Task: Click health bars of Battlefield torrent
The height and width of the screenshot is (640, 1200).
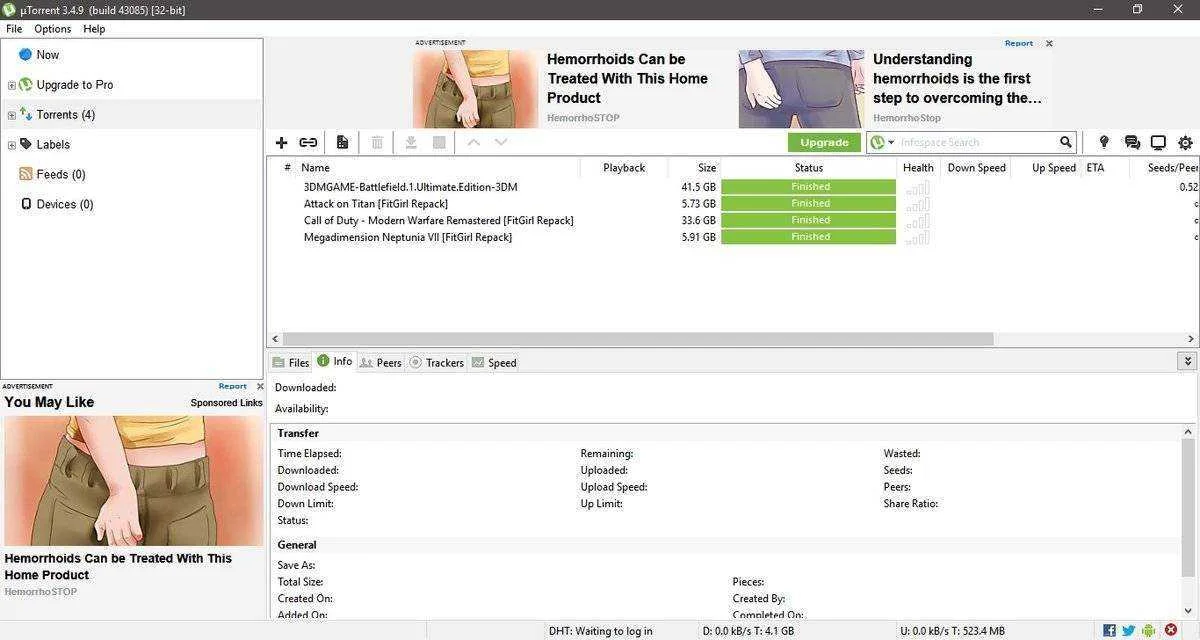Action: click(917, 187)
